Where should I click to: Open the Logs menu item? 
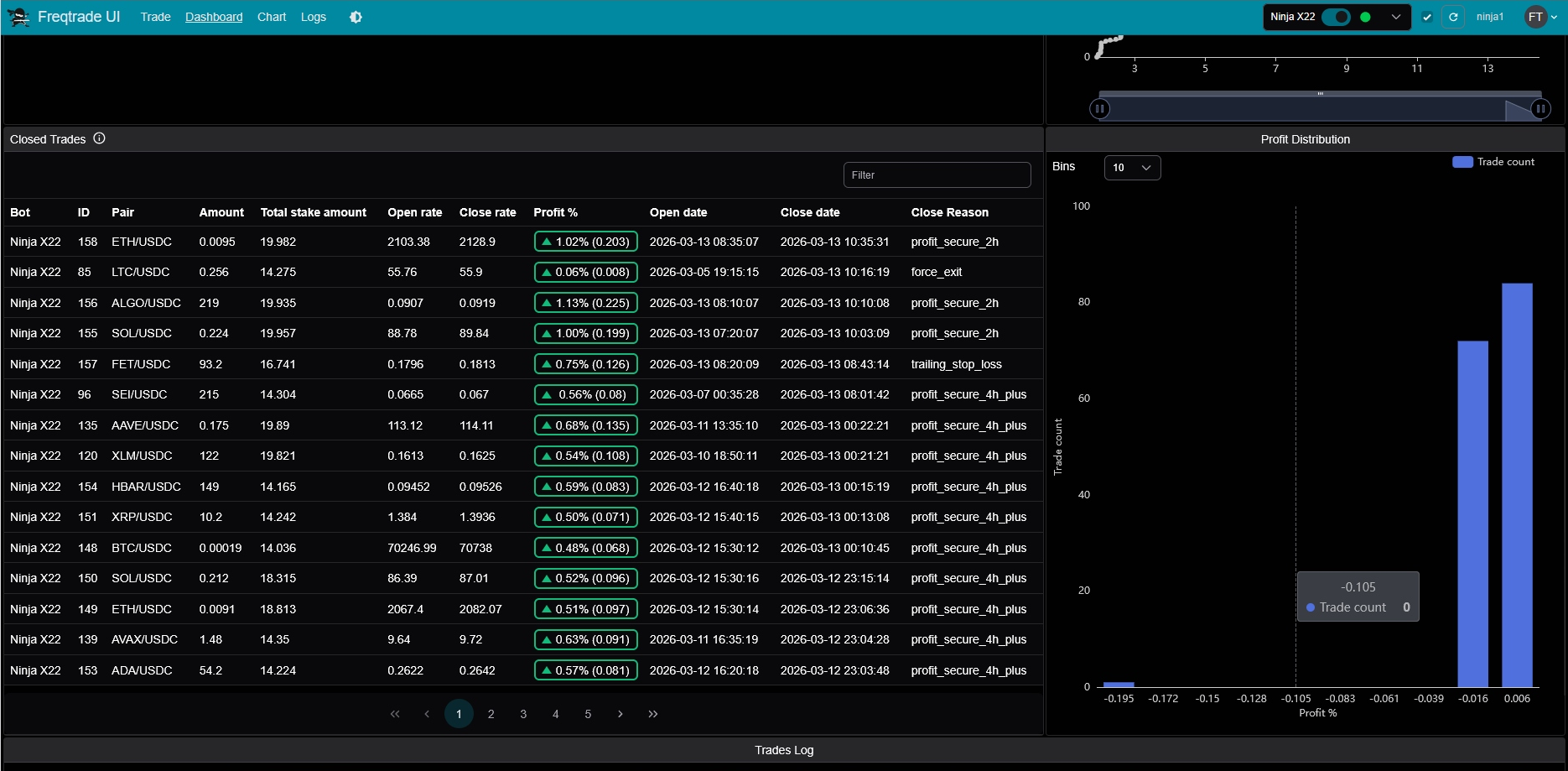tap(314, 17)
